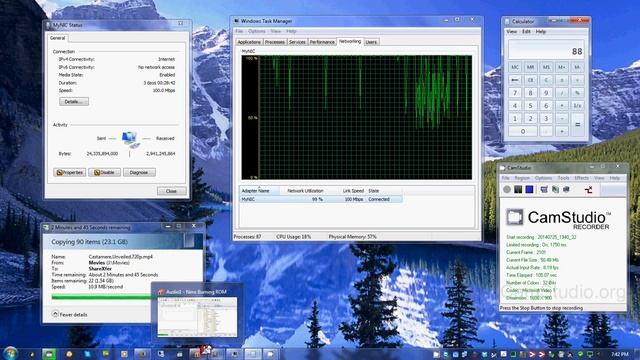Open the Windows Start menu orb
This screenshot has width=640, height=360.
point(10,353)
